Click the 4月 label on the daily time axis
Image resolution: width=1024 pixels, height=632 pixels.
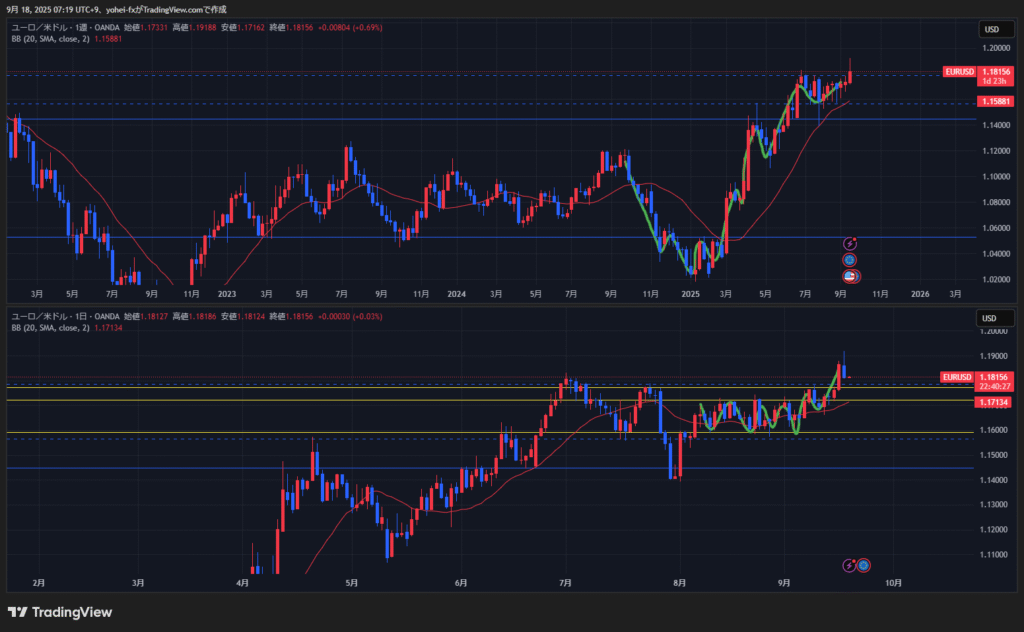242,583
